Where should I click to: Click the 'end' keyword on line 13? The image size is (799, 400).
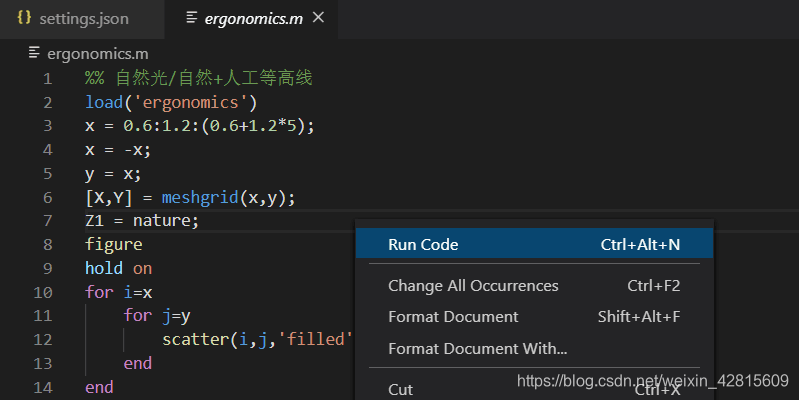tap(138, 363)
